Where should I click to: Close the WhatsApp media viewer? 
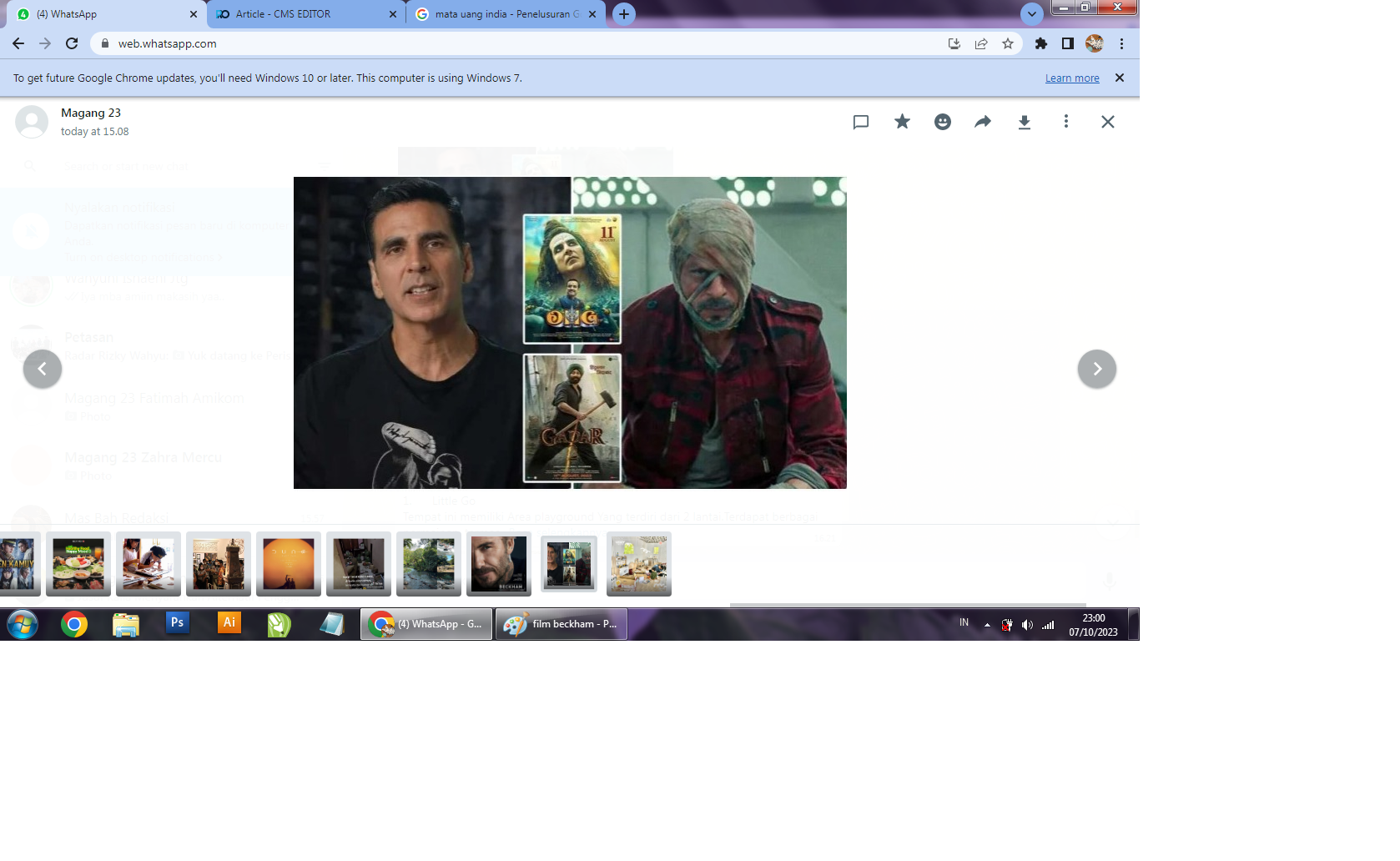1108,122
